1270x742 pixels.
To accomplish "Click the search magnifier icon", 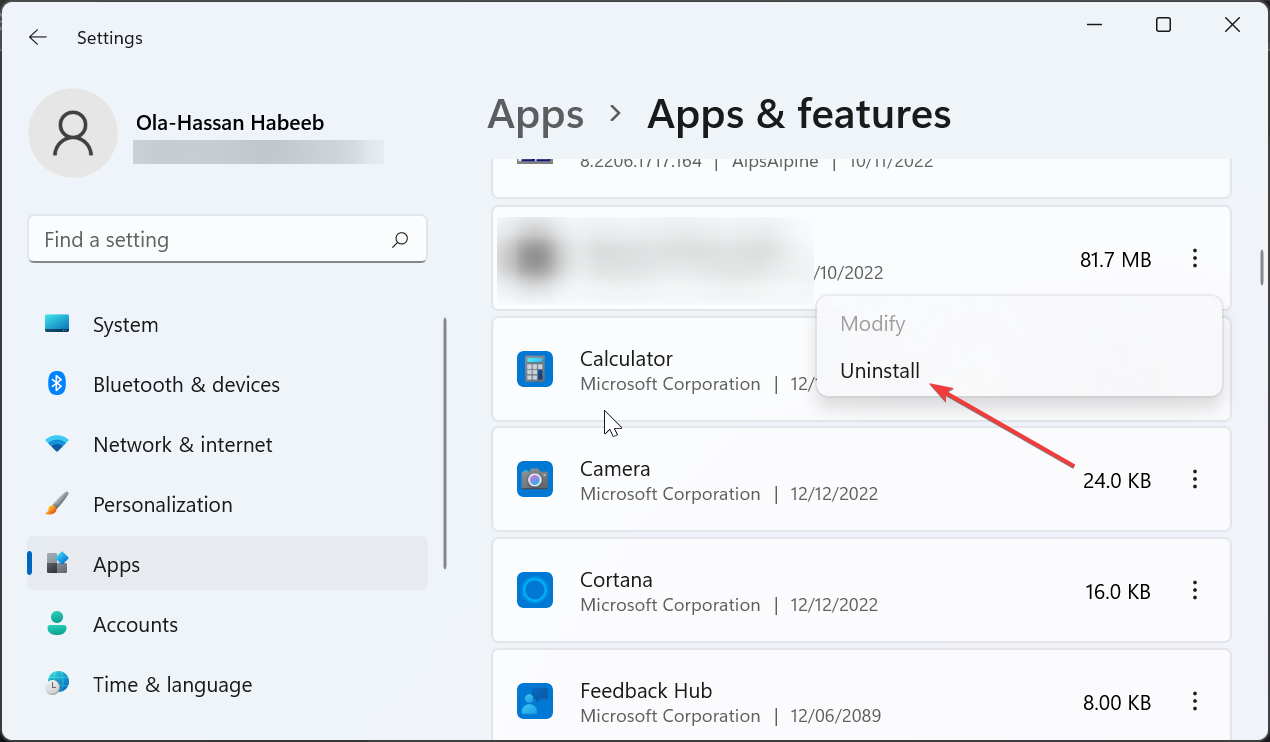I will (x=400, y=240).
